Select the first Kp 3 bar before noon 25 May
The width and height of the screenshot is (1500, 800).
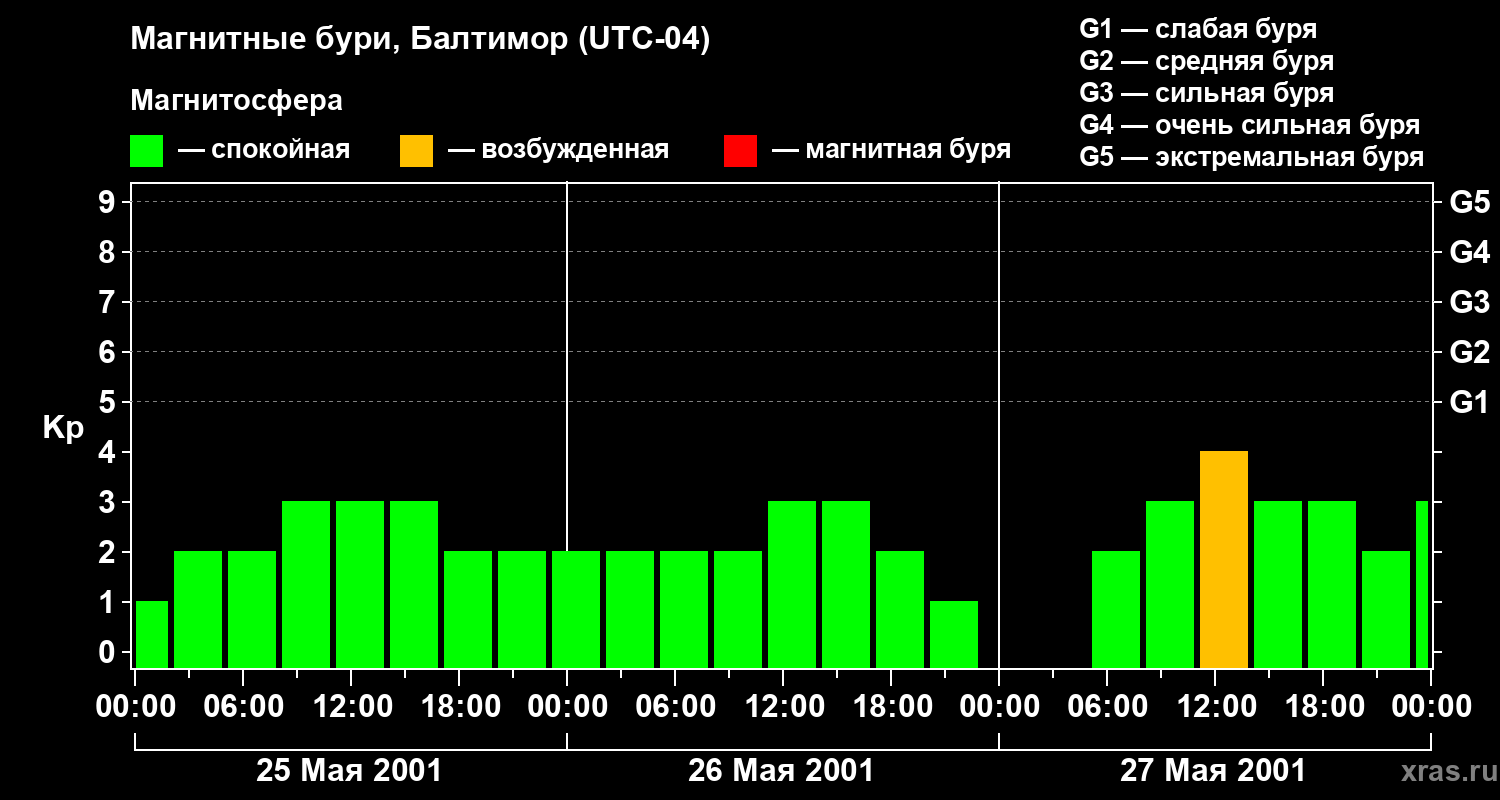coord(306,585)
